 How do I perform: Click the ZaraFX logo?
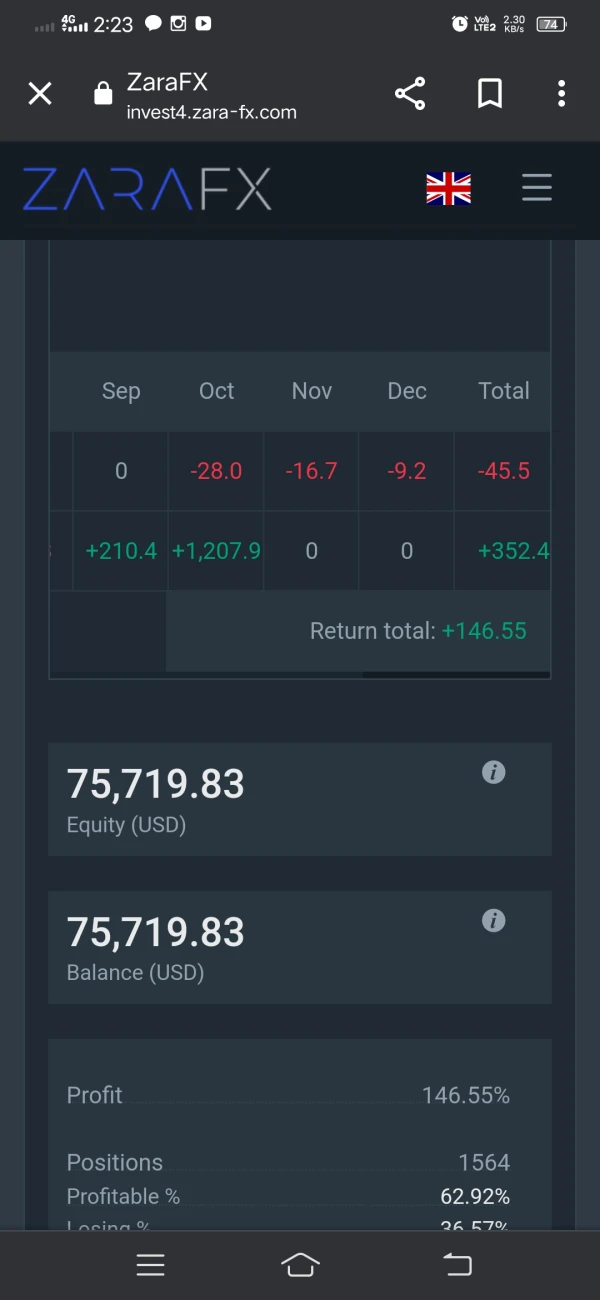point(147,189)
